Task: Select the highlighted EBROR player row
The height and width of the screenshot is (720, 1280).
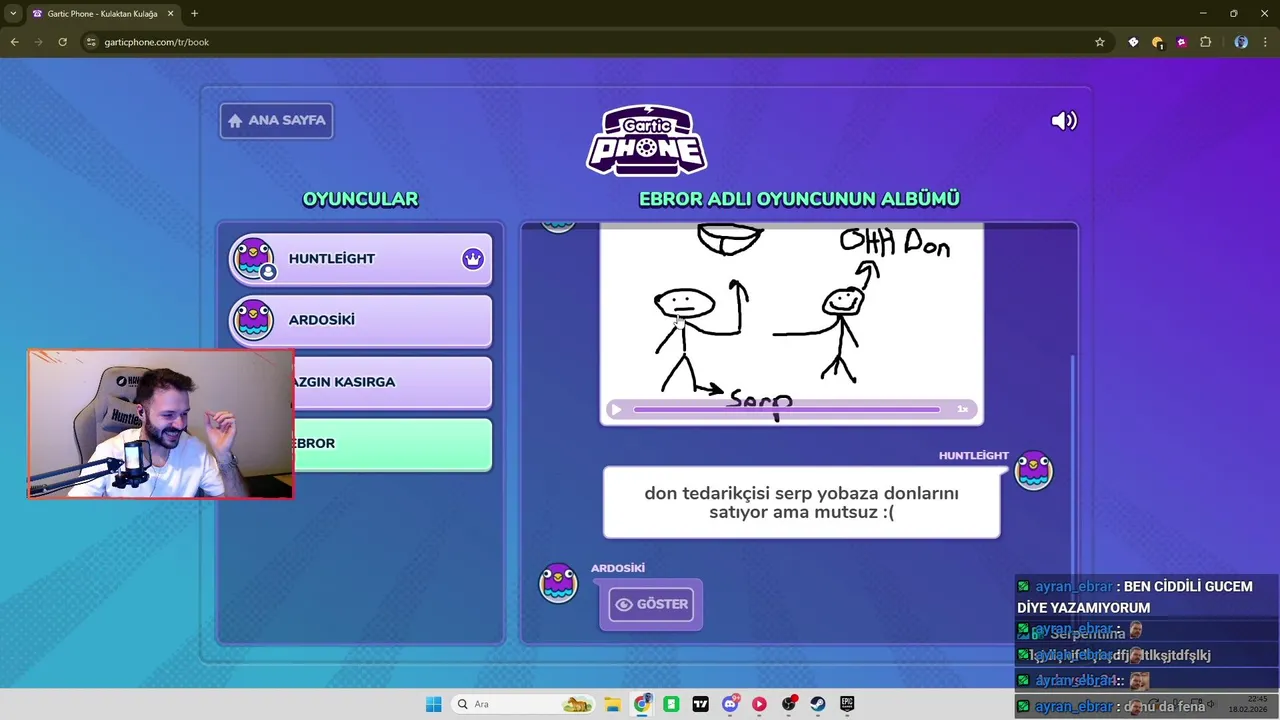Action: (392, 444)
